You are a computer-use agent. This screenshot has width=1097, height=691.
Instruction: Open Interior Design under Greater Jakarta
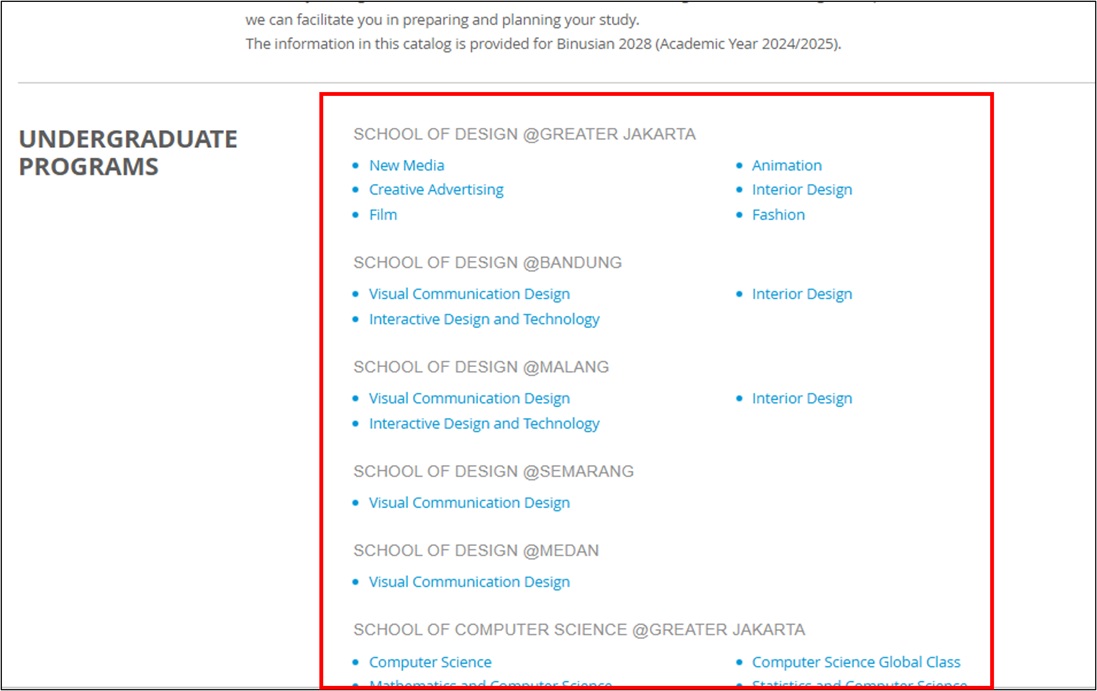pos(802,190)
